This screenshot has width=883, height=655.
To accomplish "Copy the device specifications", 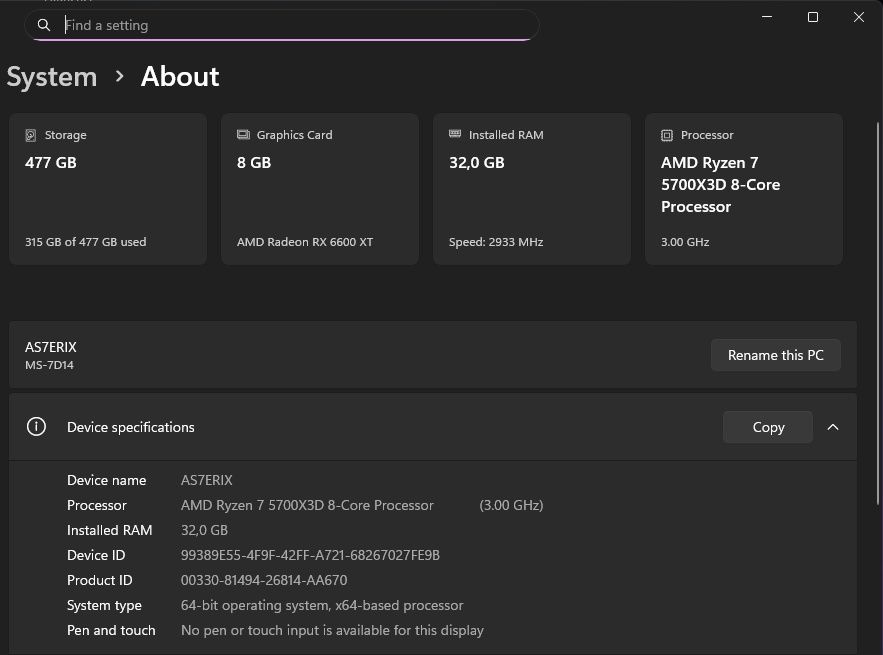I will 767,427.
